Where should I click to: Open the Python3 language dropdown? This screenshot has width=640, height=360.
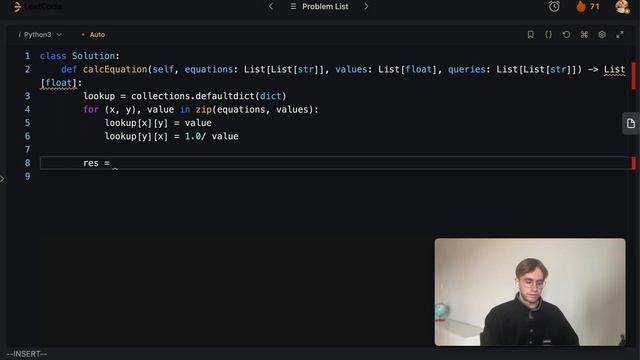(x=40, y=35)
